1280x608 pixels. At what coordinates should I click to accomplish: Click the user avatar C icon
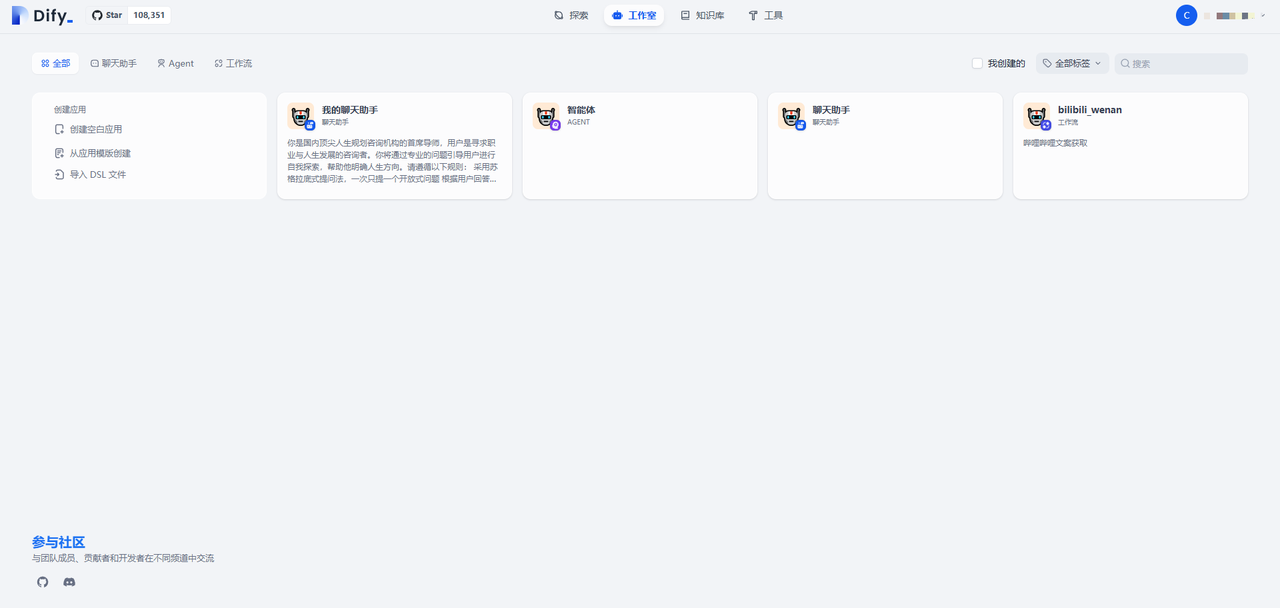coord(1186,16)
